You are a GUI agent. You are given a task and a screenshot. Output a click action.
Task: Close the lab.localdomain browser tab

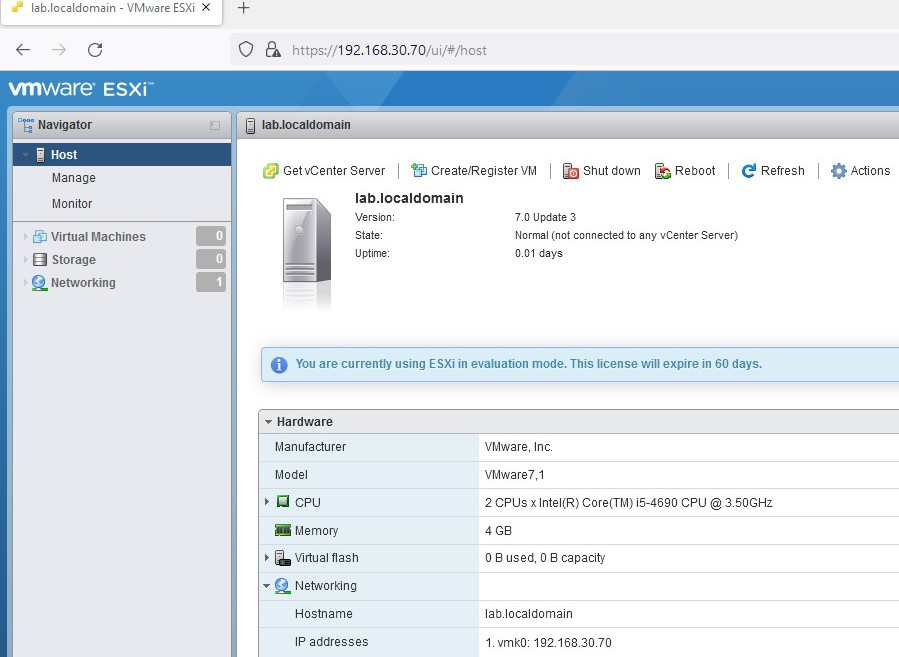[x=206, y=8]
